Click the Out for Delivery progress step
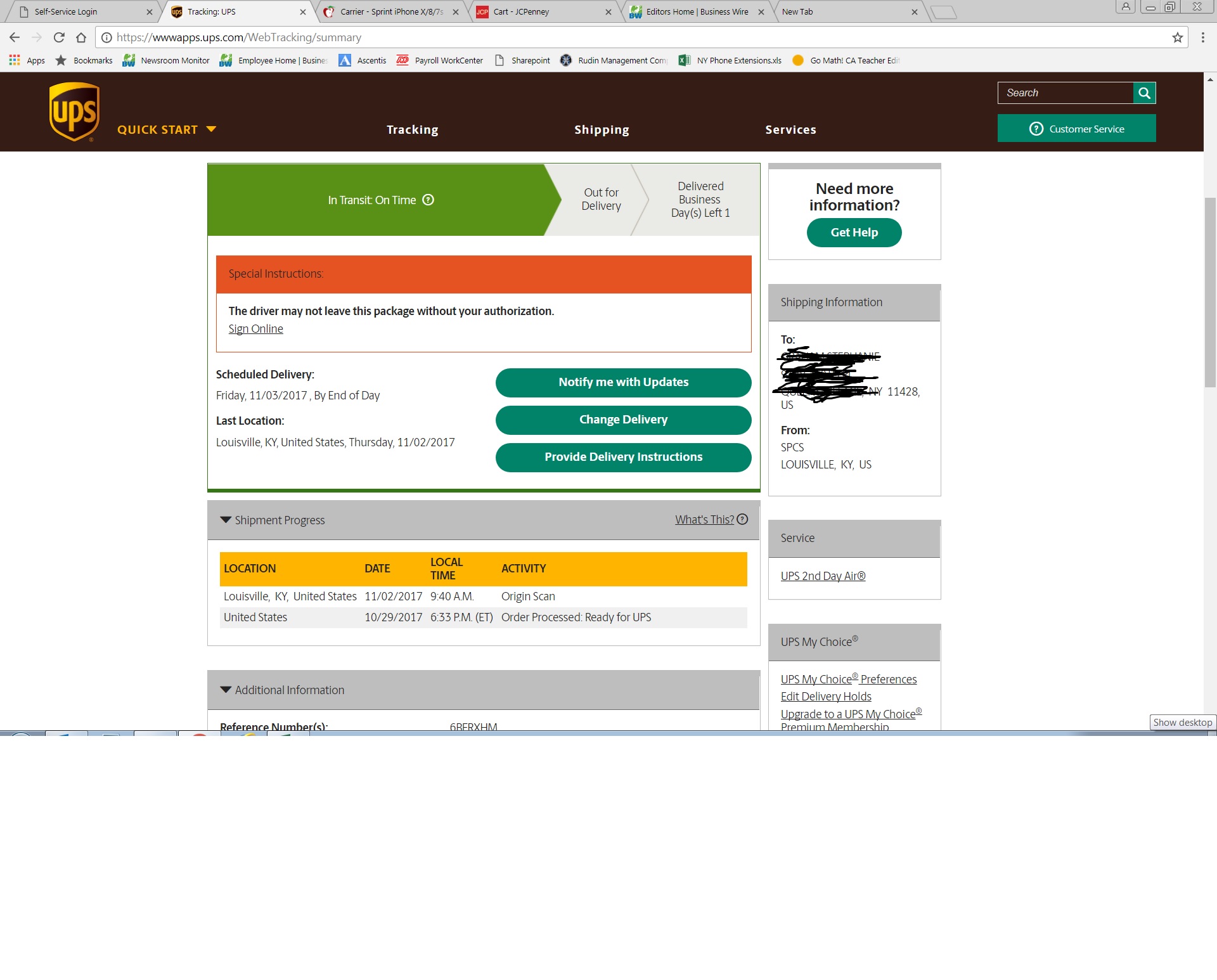This screenshot has width=1217, height=980. (x=601, y=199)
